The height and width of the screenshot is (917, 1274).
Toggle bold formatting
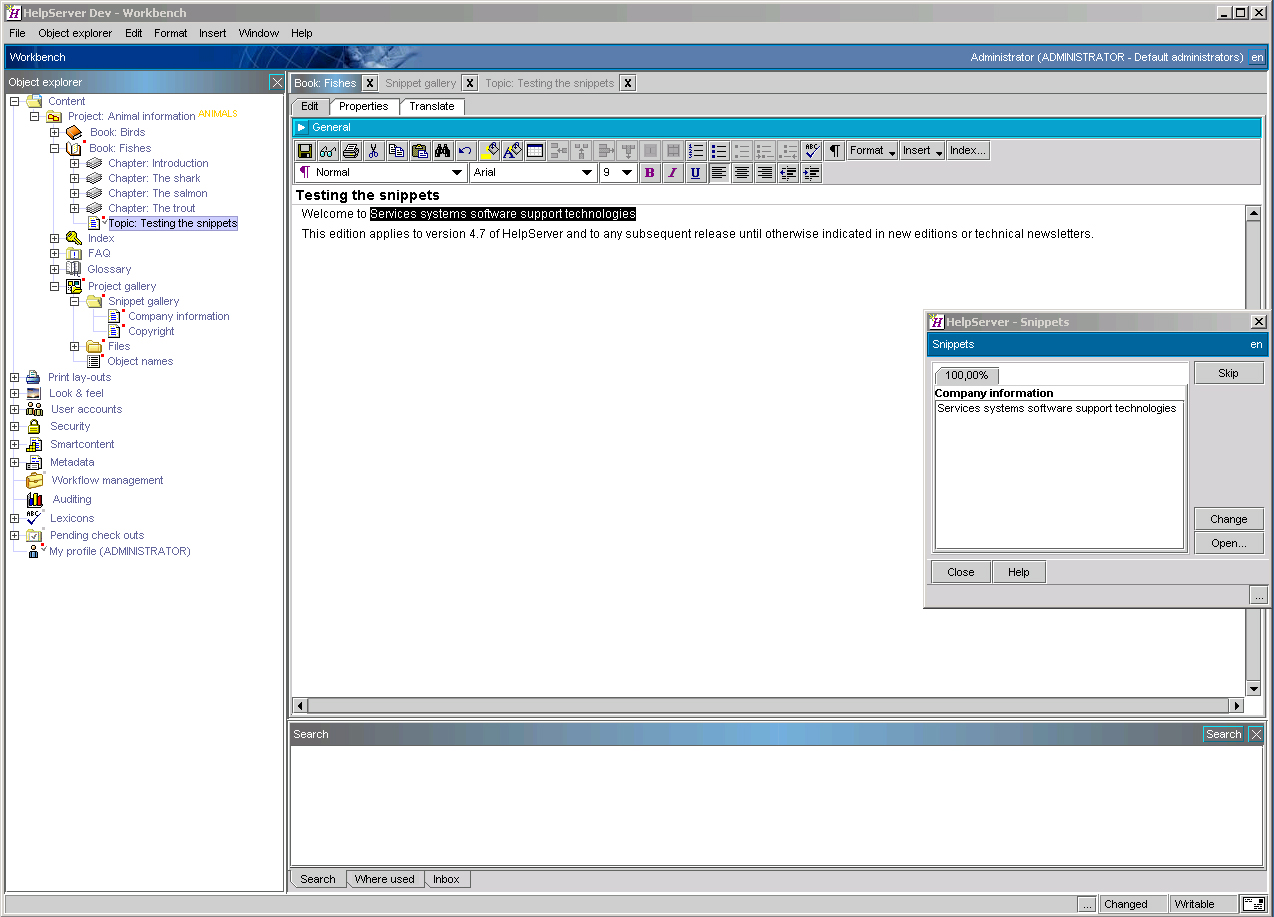(x=650, y=173)
